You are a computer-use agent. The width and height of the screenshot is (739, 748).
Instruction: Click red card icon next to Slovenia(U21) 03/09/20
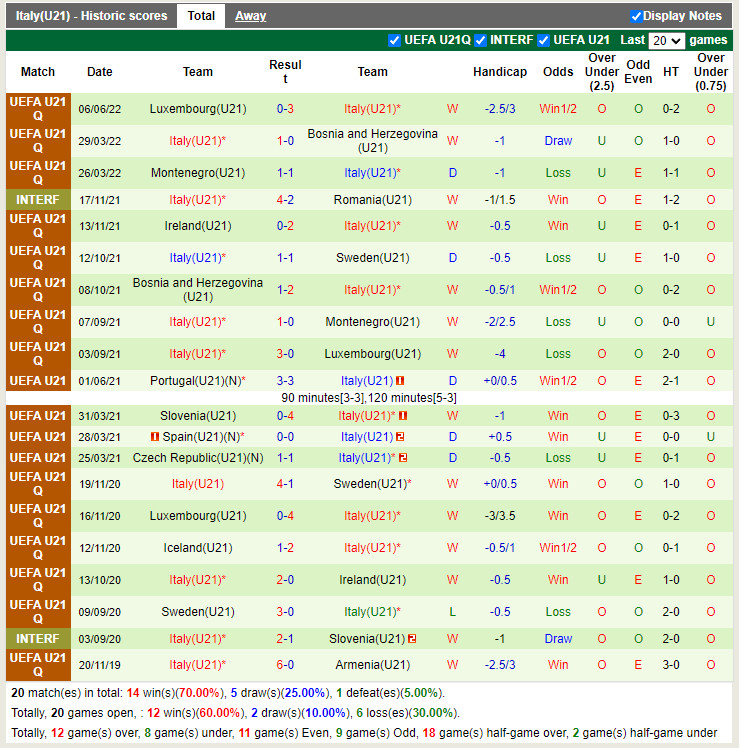coord(411,639)
